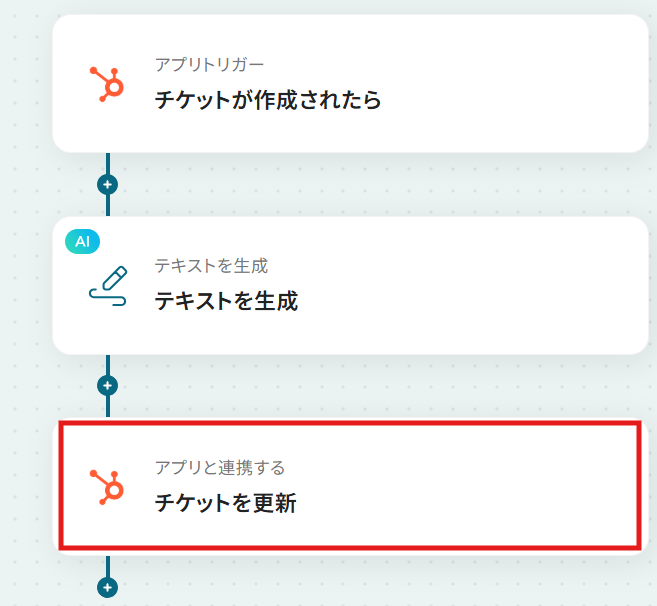Open the チケットが作成されたら trigger title
Image resolution: width=657 pixels, height=606 pixels.
click(268, 100)
